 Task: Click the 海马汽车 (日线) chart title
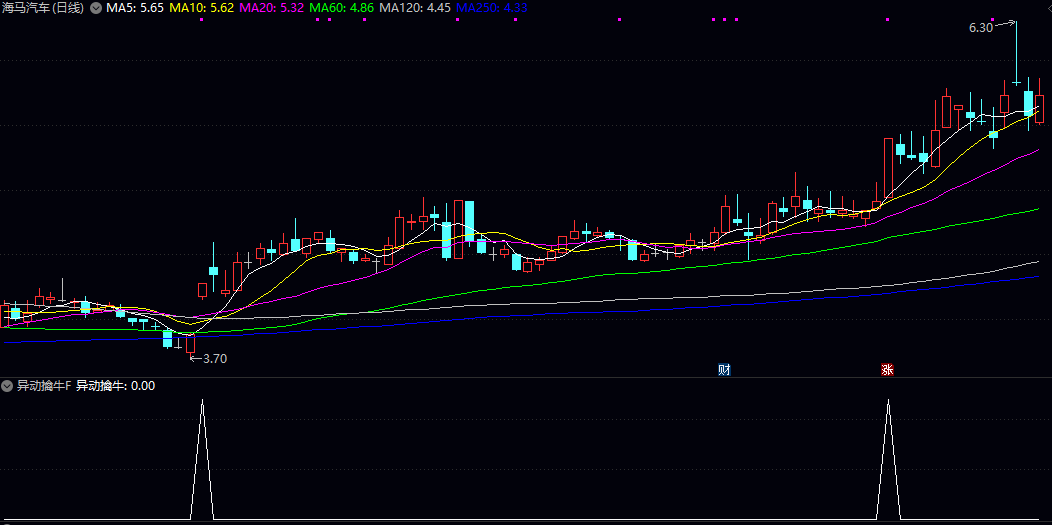tap(42, 8)
